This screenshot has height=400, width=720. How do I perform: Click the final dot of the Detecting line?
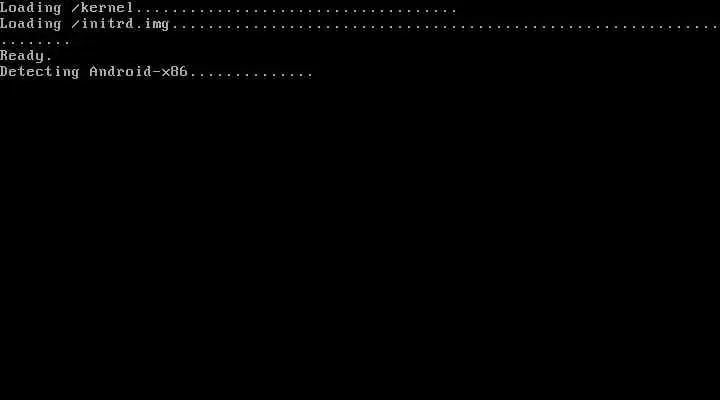click(310, 74)
